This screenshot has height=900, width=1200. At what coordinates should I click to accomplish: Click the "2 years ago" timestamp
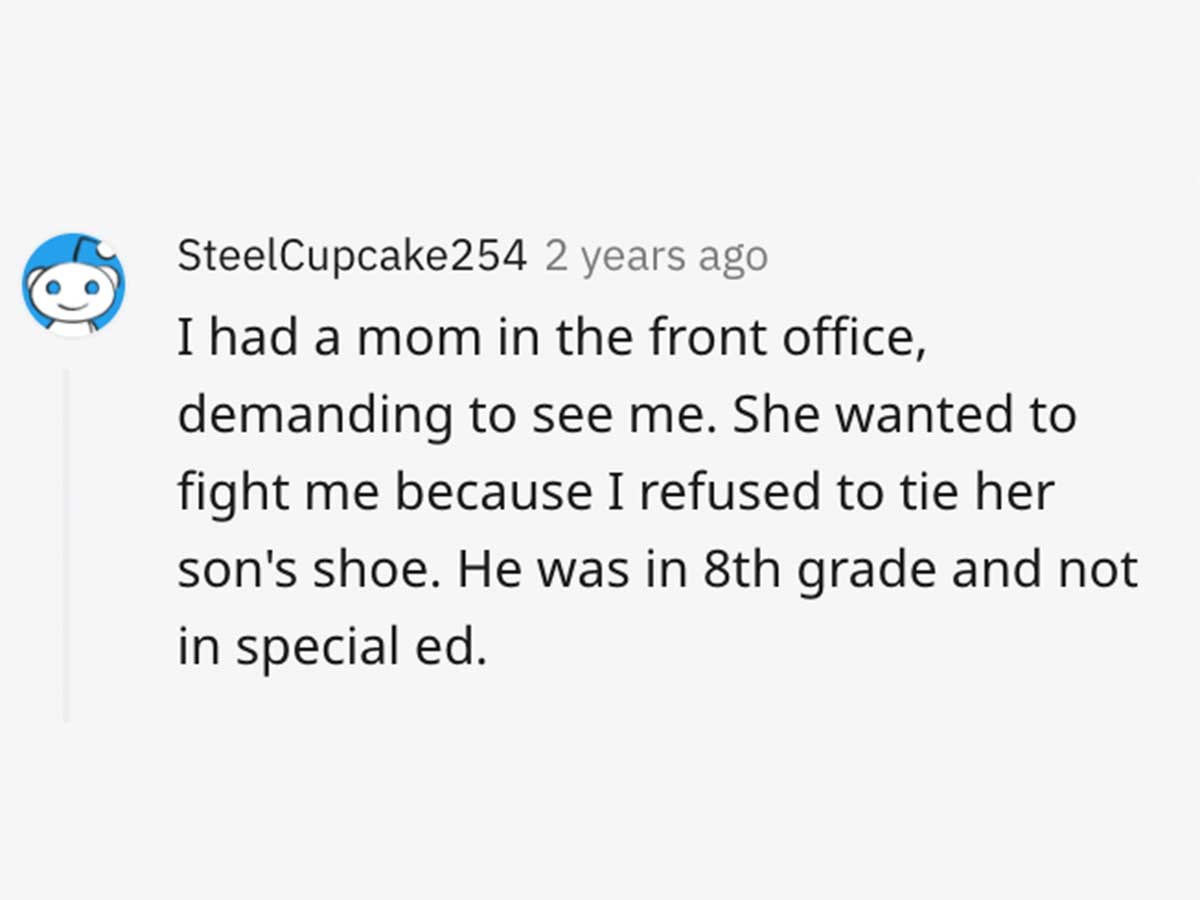tap(656, 257)
